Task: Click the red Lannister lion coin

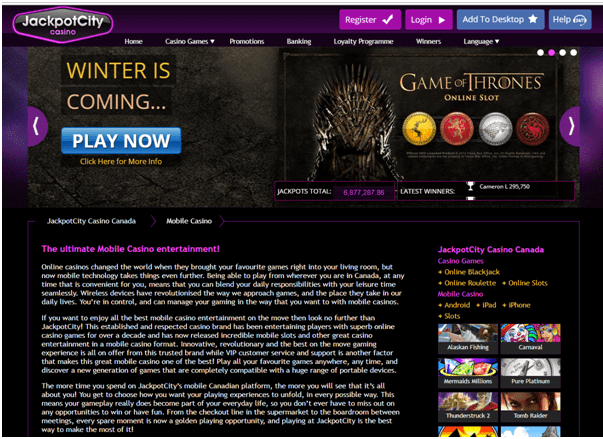Action: pos(456,129)
